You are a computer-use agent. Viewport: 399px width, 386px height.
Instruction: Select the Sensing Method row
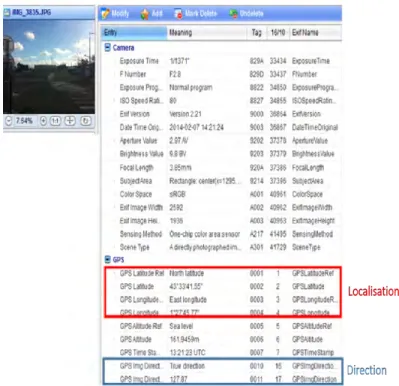[x=222, y=234]
